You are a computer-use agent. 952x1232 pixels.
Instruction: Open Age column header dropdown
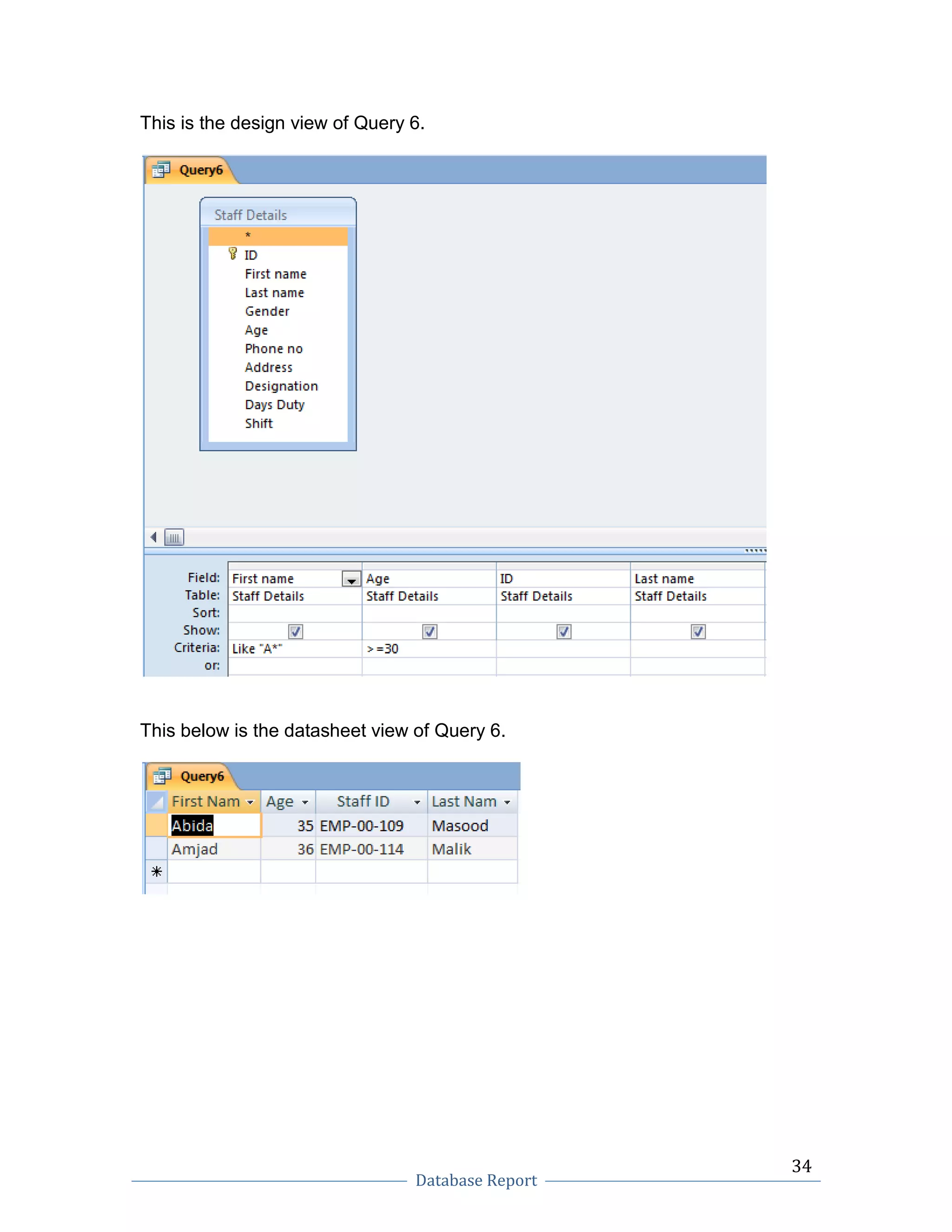305,802
